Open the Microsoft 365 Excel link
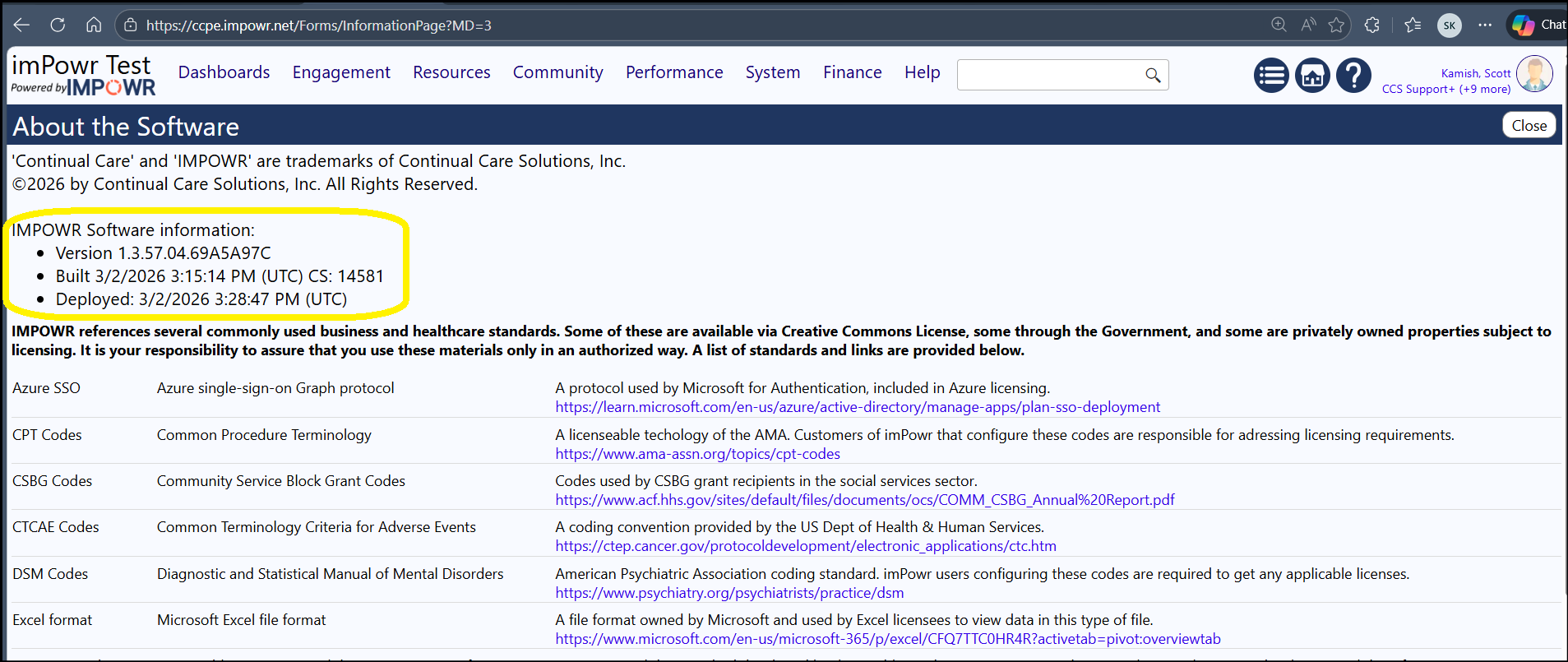1568x662 pixels. tap(888, 639)
